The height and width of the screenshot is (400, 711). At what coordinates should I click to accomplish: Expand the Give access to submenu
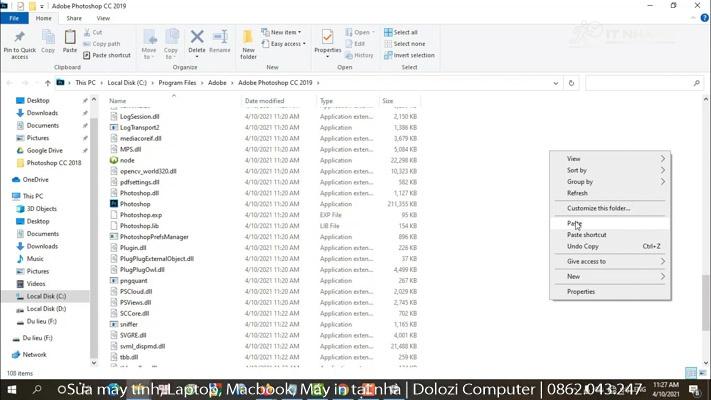pyautogui.click(x=614, y=261)
